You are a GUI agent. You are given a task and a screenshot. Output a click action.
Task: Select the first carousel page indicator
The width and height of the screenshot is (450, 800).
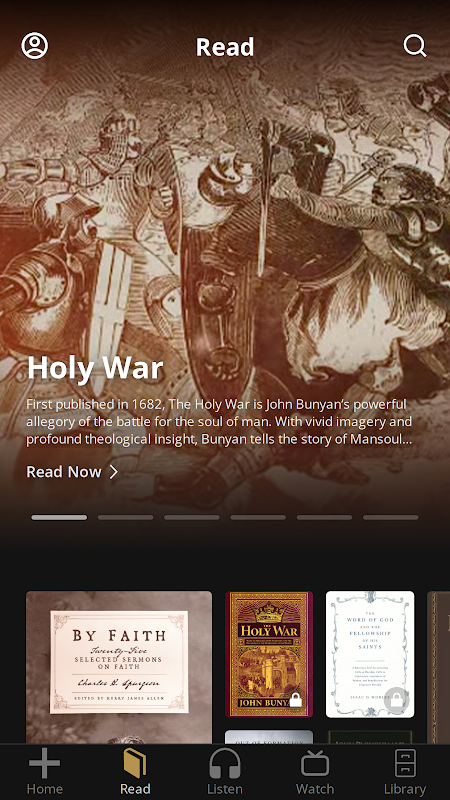coord(59,517)
